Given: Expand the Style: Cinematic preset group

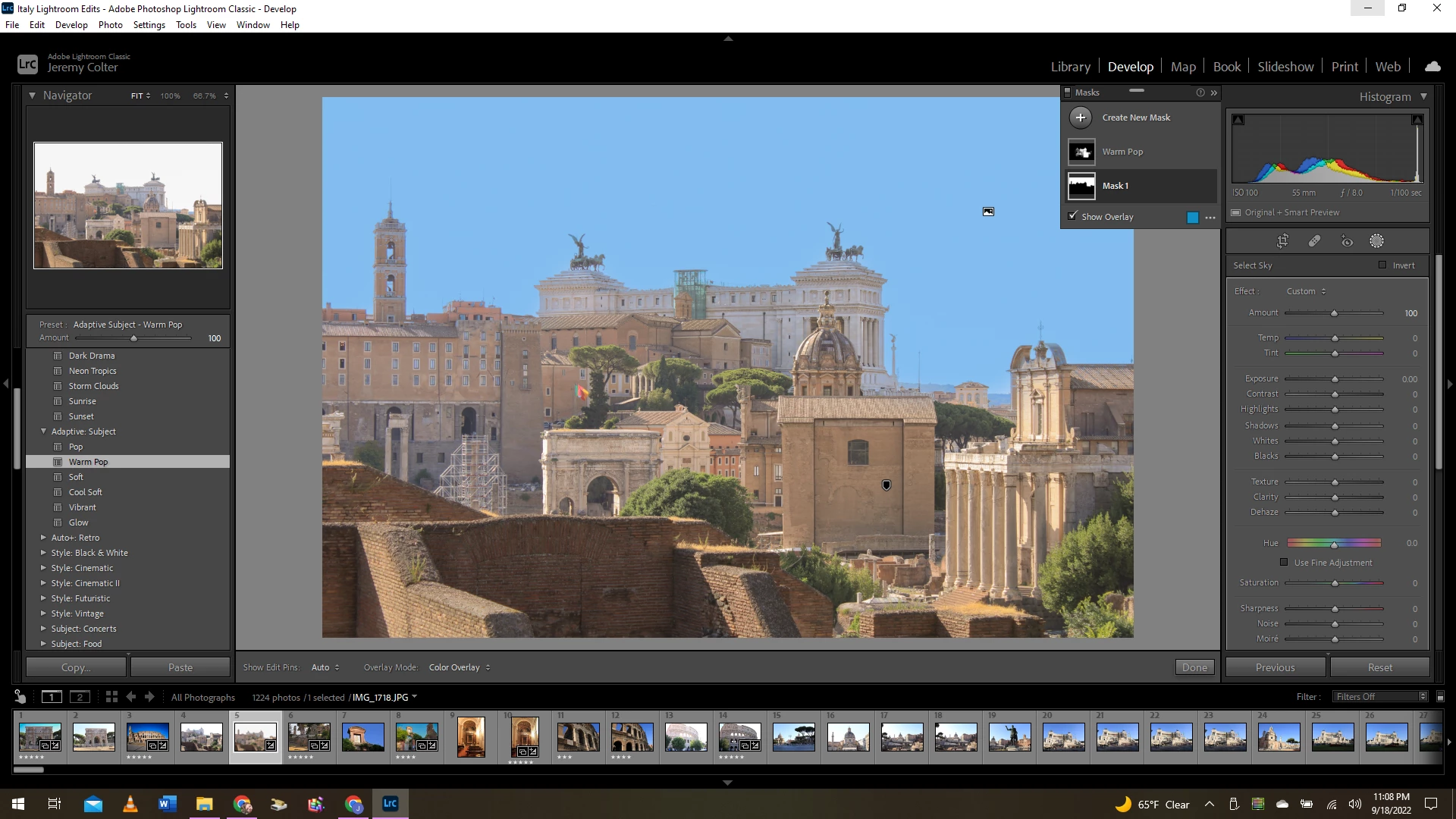Looking at the screenshot, I should pos(43,568).
